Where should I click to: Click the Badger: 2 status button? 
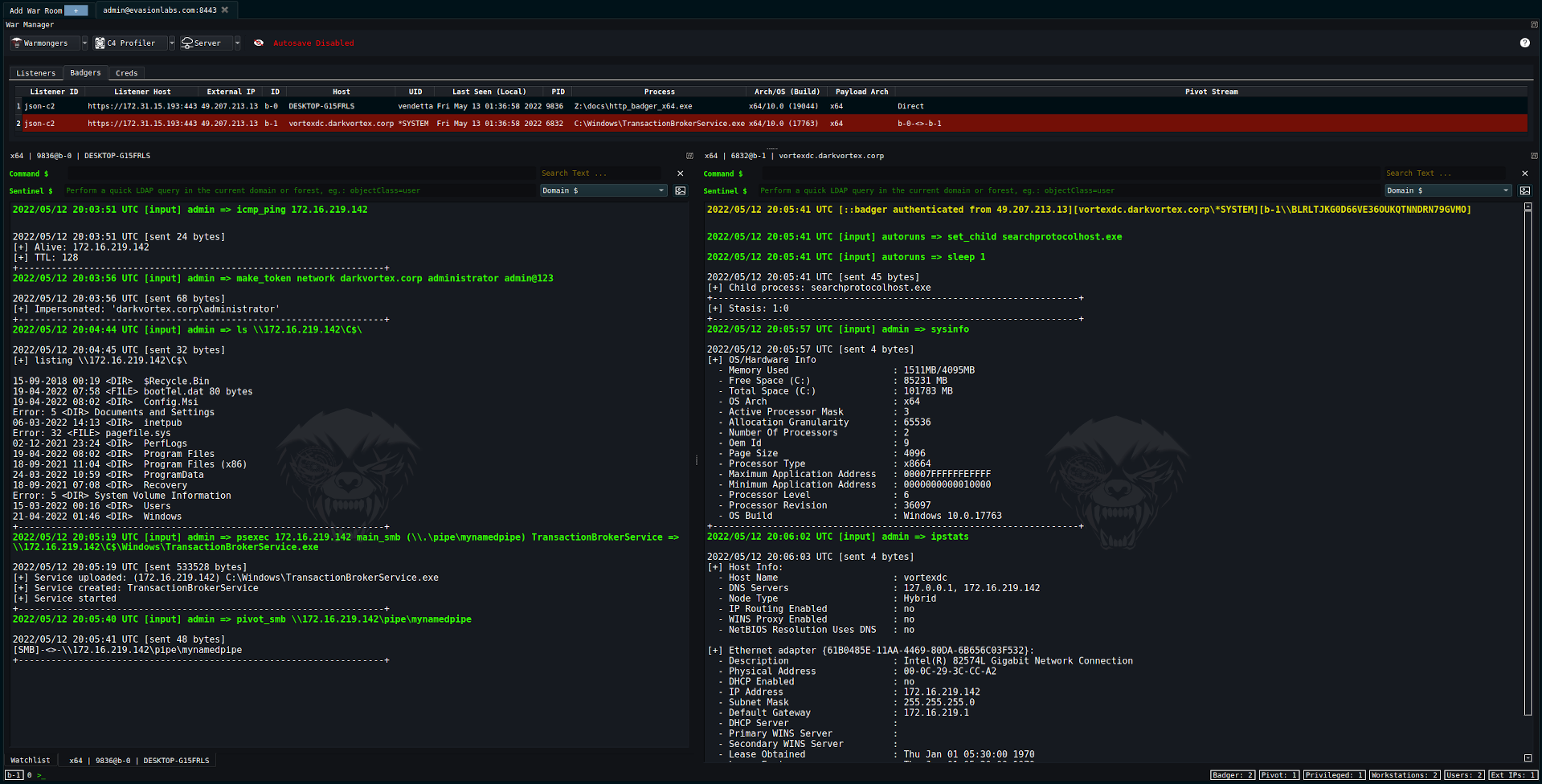[x=1231, y=775]
